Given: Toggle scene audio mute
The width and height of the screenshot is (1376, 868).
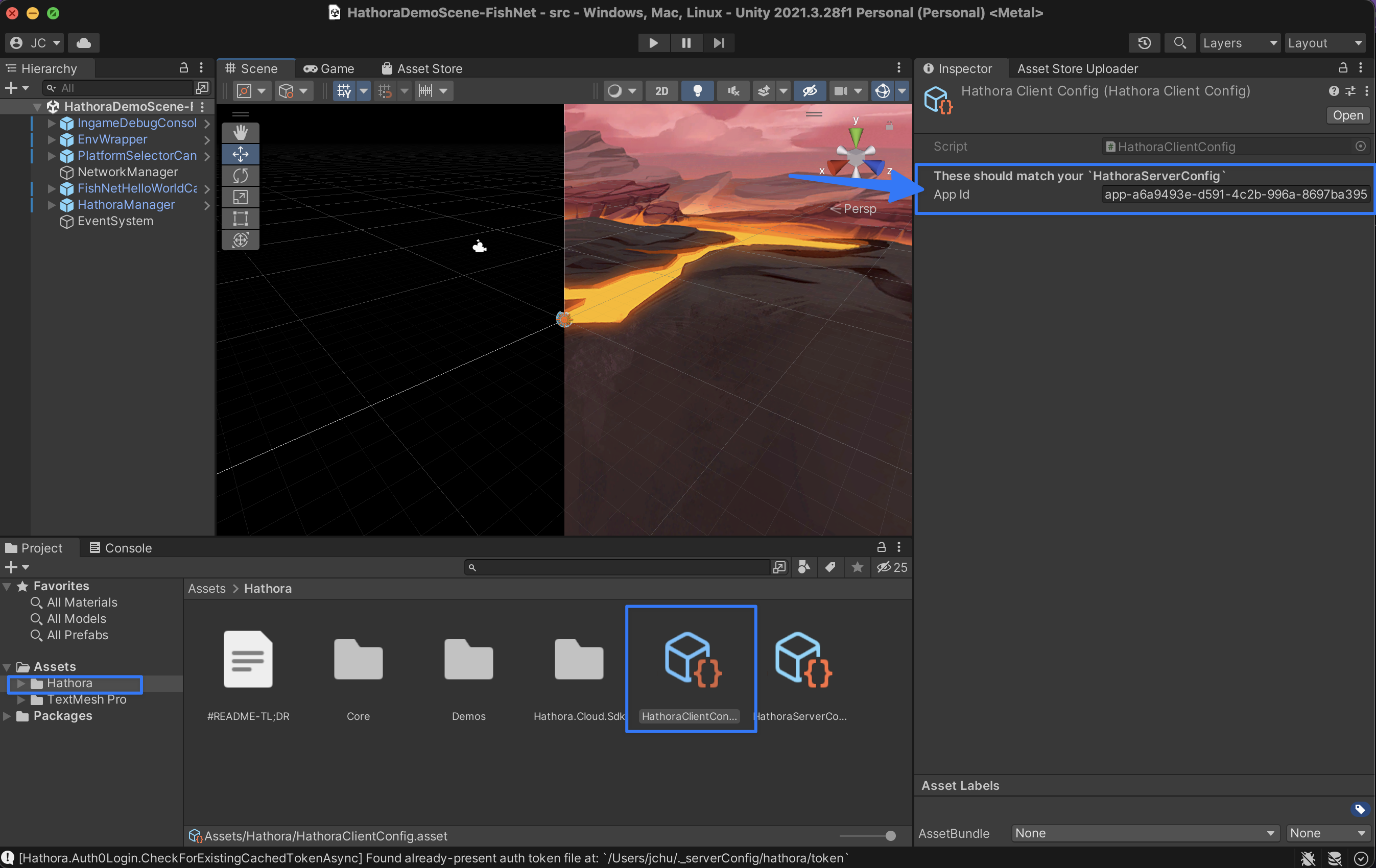Looking at the screenshot, I should coord(733,91).
